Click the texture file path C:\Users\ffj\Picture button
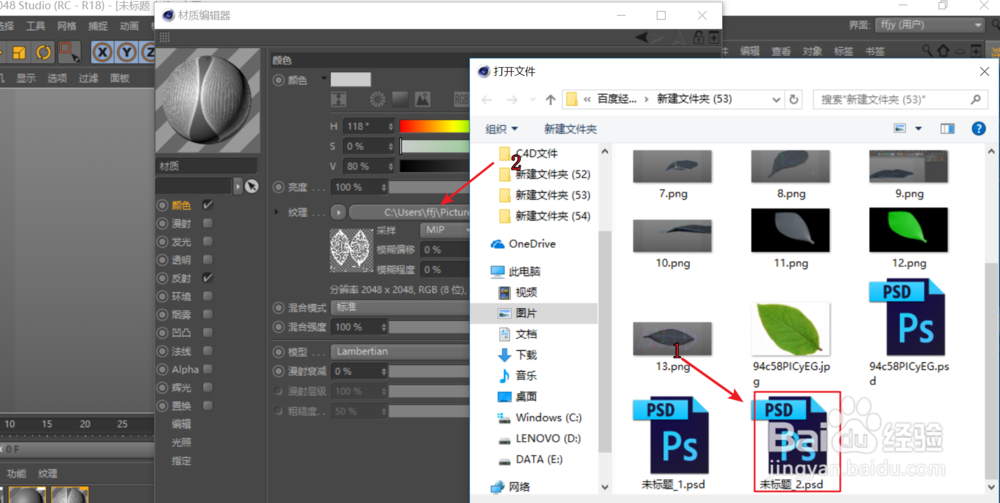 pyautogui.click(x=409, y=212)
